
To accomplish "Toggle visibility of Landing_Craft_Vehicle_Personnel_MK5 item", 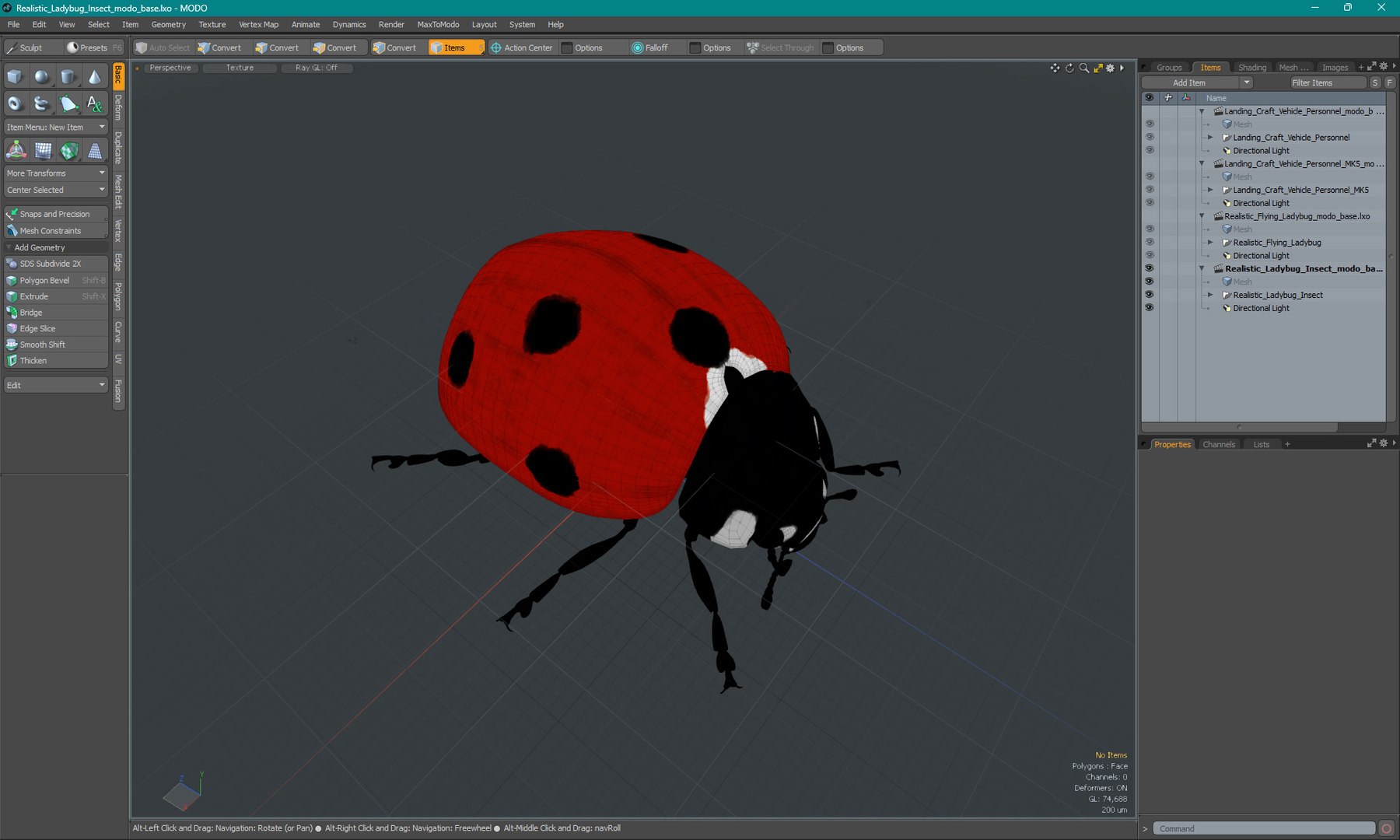I will click(1149, 190).
